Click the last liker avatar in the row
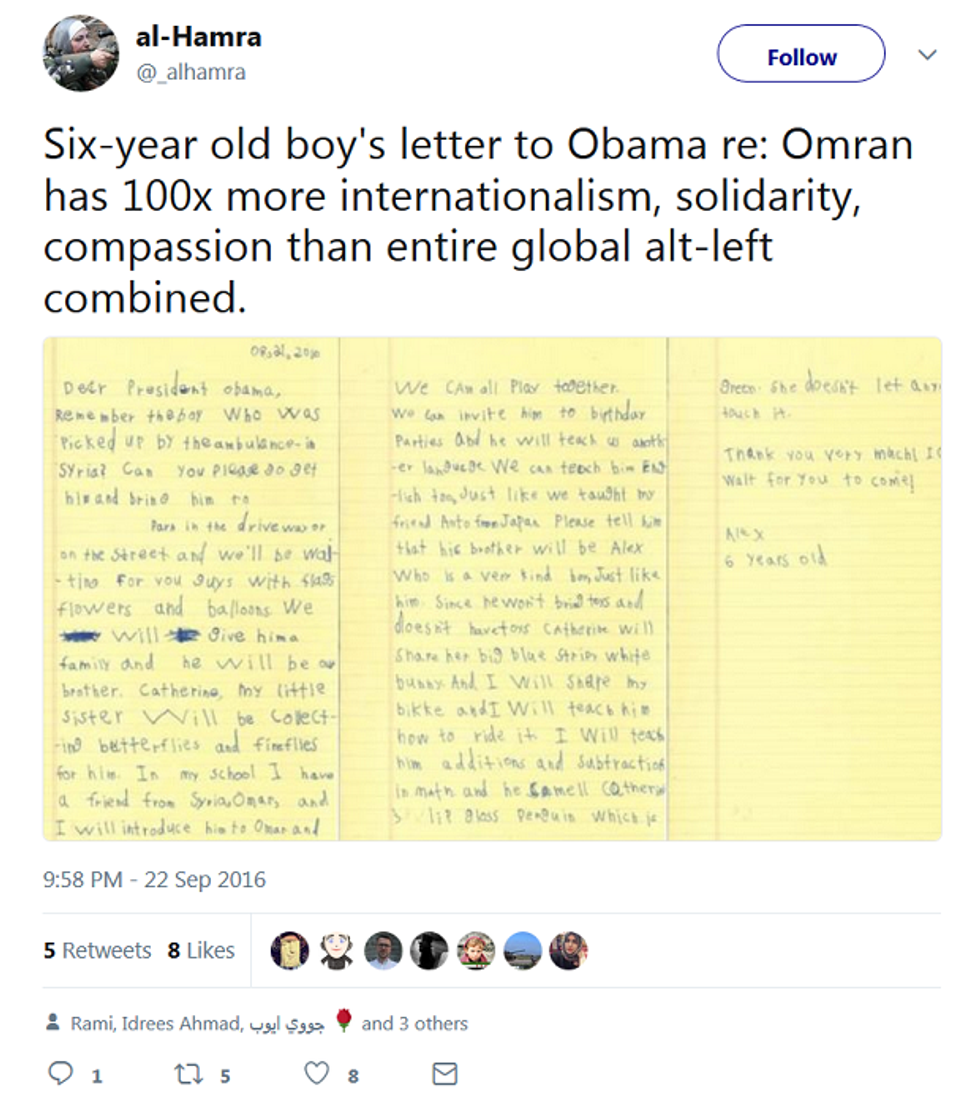The width and height of the screenshot is (980, 1116). pos(568,950)
